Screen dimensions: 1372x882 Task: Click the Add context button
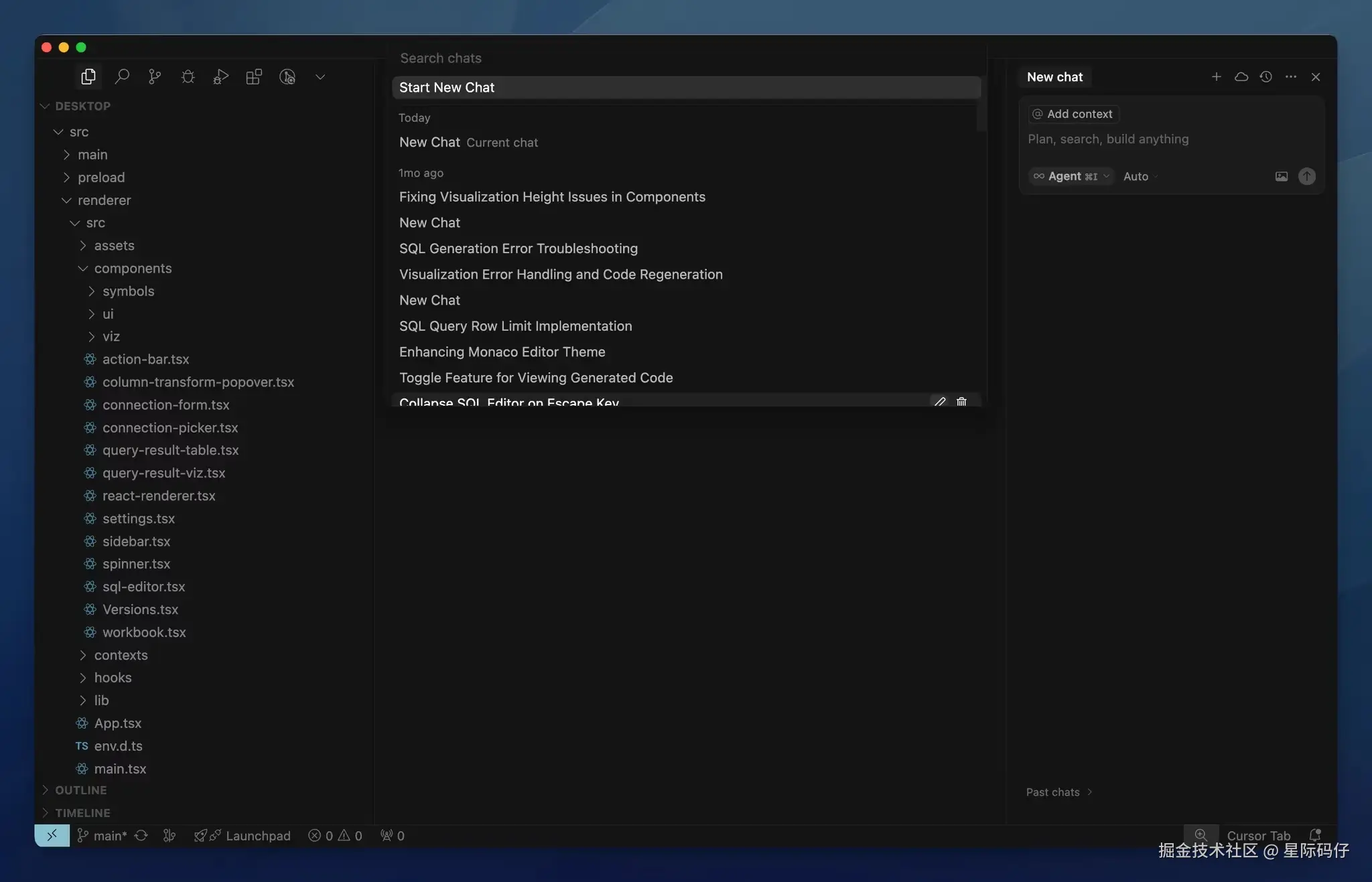tap(1074, 114)
